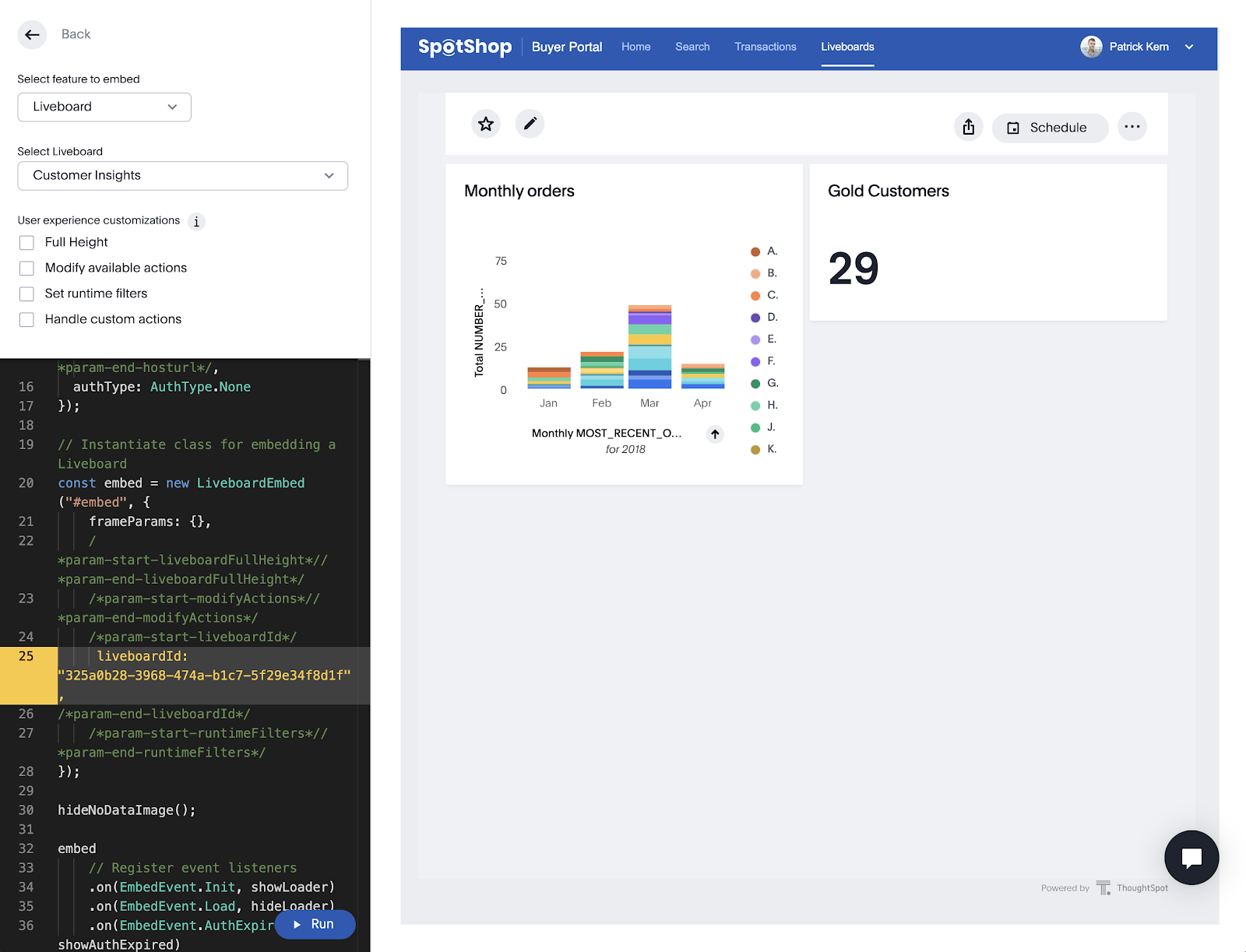Toggle the Set runtime filters checkbox

(26, 294)
